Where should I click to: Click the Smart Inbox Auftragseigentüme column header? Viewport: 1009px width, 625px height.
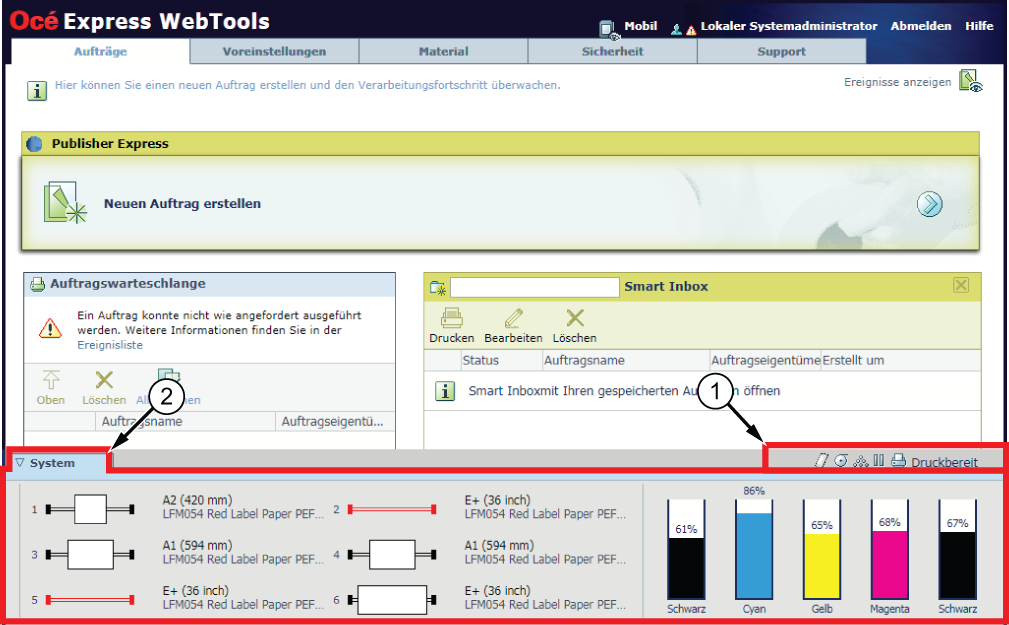click(x=766, y=360)
